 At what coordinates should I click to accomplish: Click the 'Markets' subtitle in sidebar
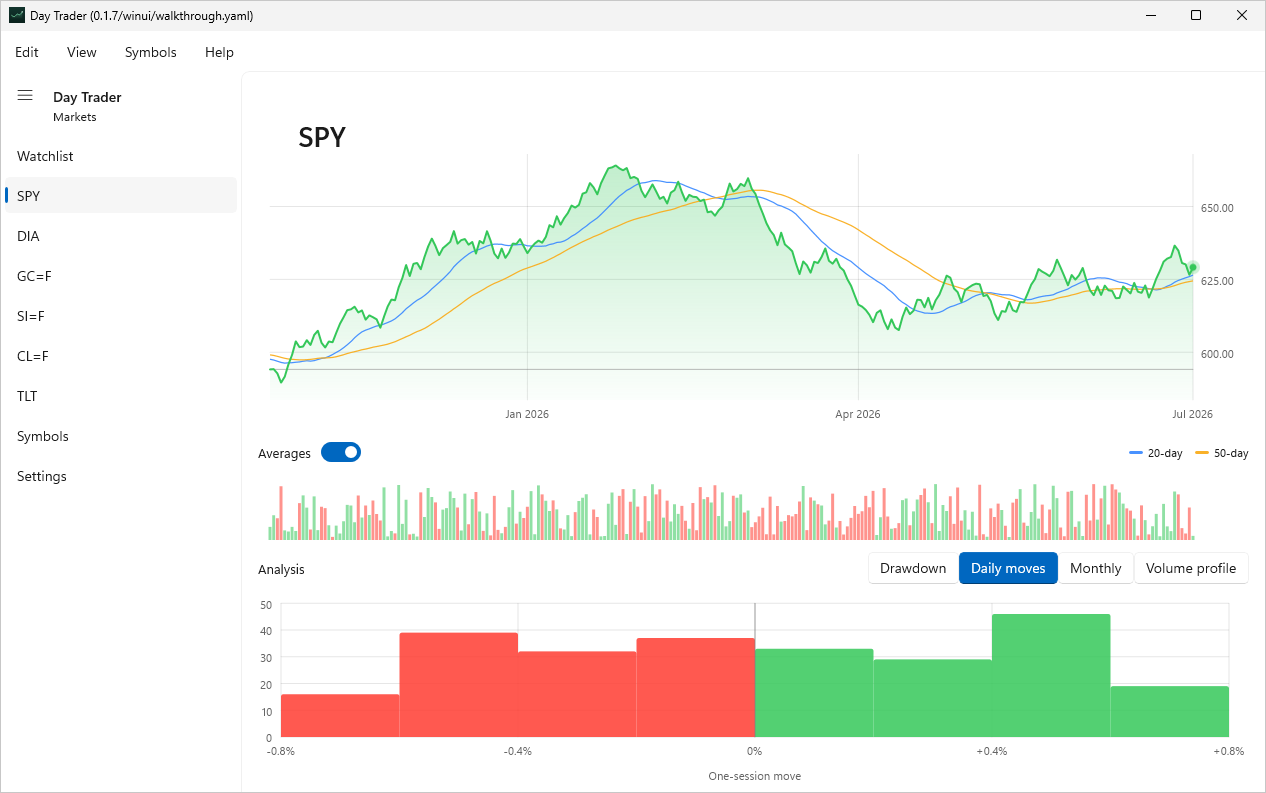tap(75, 117)
